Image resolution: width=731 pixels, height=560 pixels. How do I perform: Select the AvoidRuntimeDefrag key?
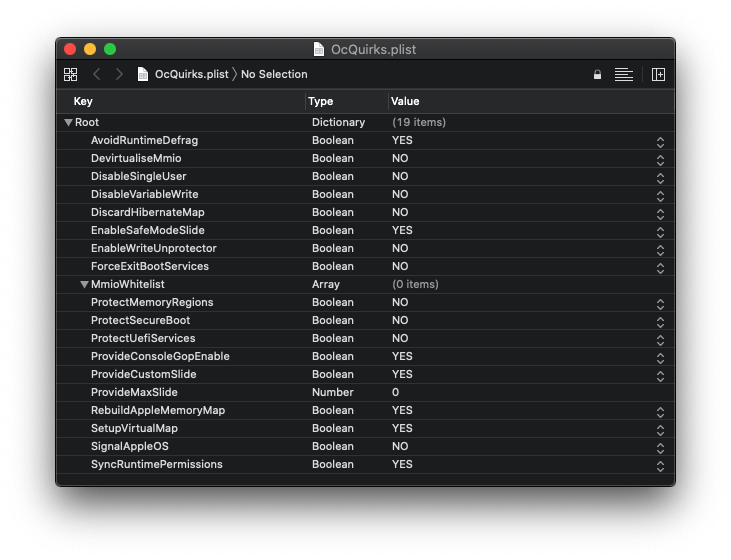click(144, 140)
